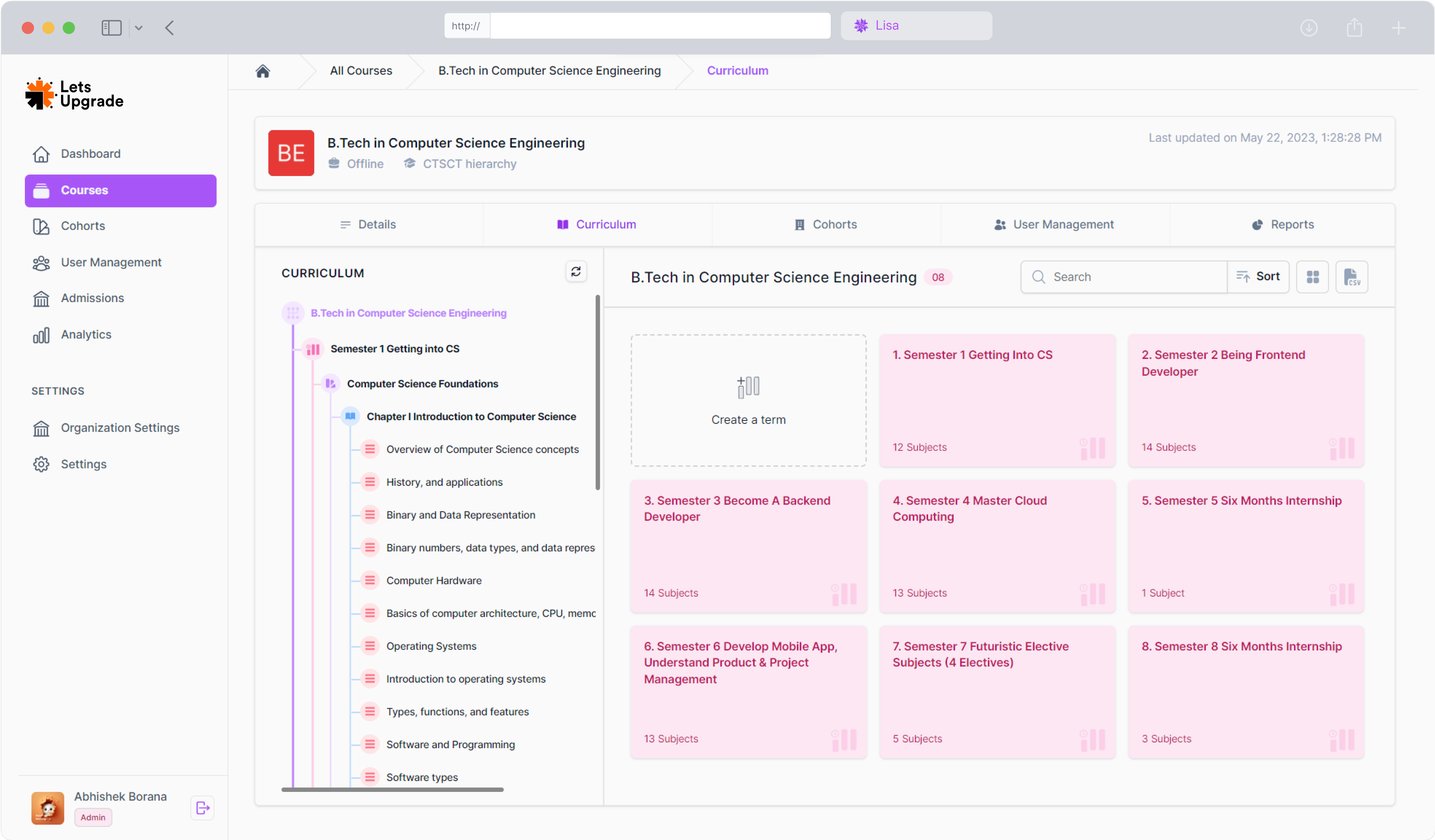1435x840 pixels.
Task: Open sidebar options dropdown chevron
Action: point(138,27)
